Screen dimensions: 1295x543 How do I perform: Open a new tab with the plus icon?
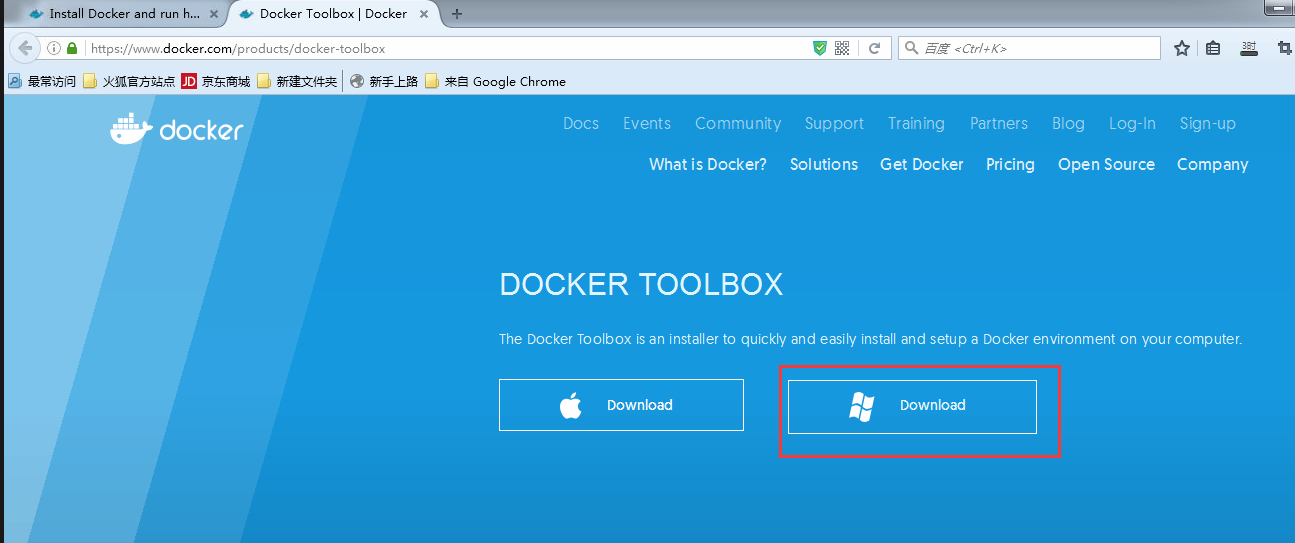tap(457, 14)
